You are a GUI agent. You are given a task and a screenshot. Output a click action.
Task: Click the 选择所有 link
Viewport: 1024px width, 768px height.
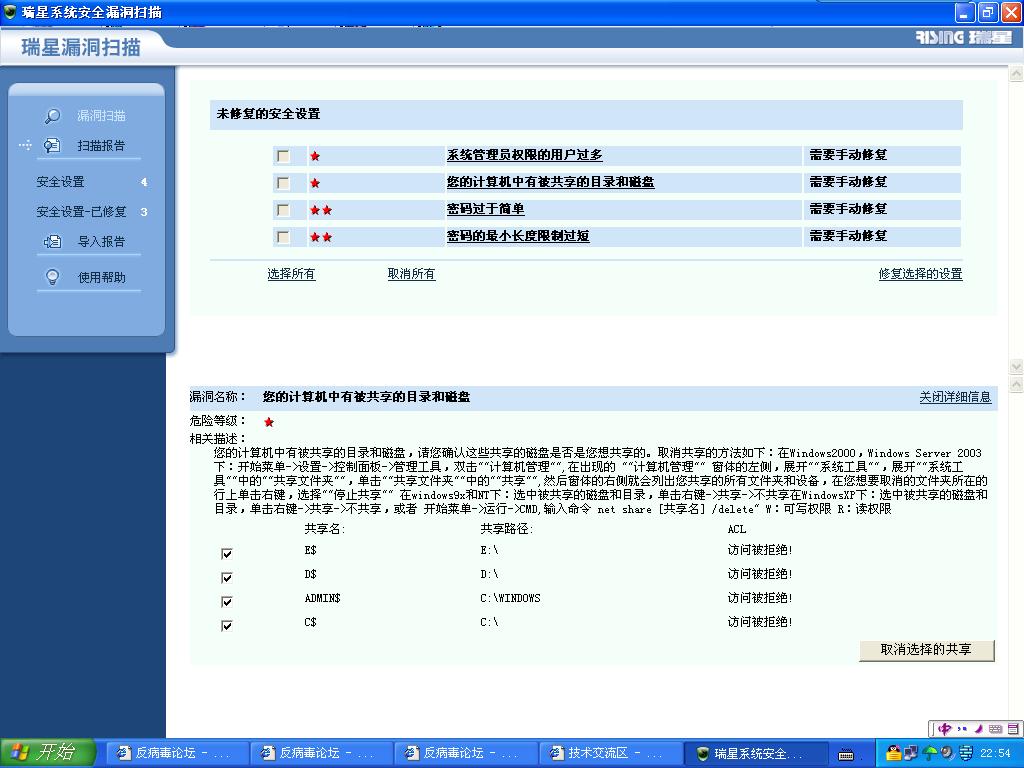click(291, 274)
